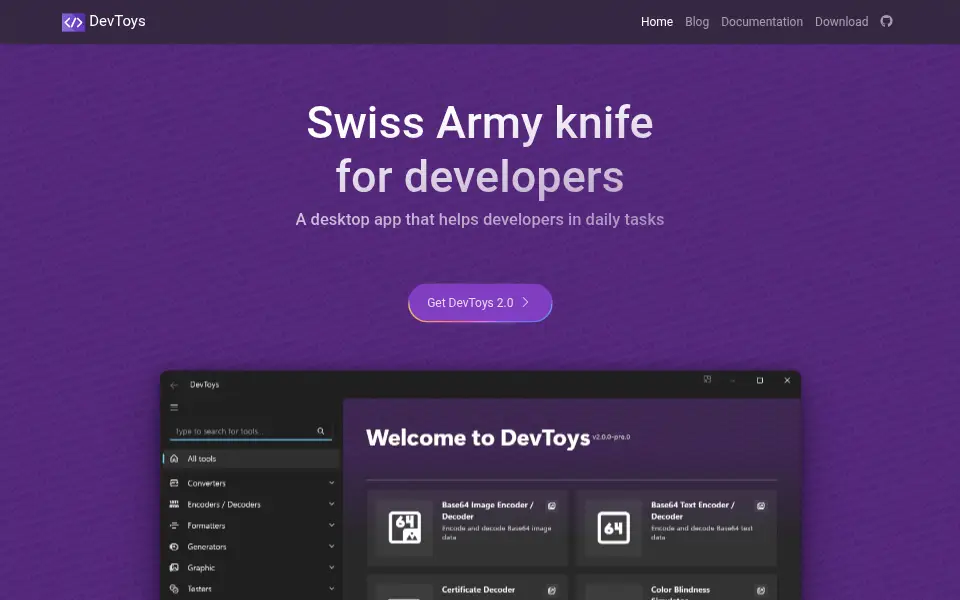Click the Base64 Image Encoder tile icon
The height and width of the screenshot is (600, 960).
coord(405,527)
